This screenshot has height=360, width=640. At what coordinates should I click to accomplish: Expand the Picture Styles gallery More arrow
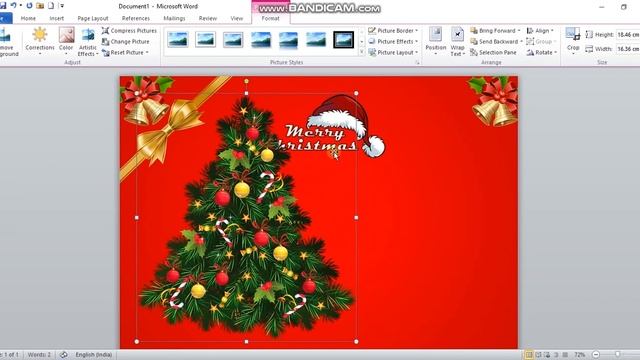362,52
